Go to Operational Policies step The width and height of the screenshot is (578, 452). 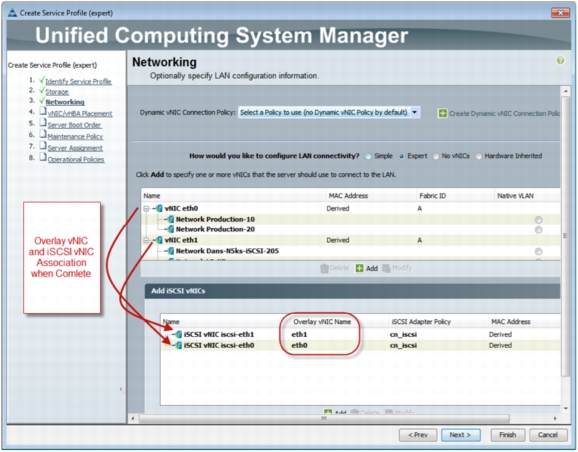76,159
